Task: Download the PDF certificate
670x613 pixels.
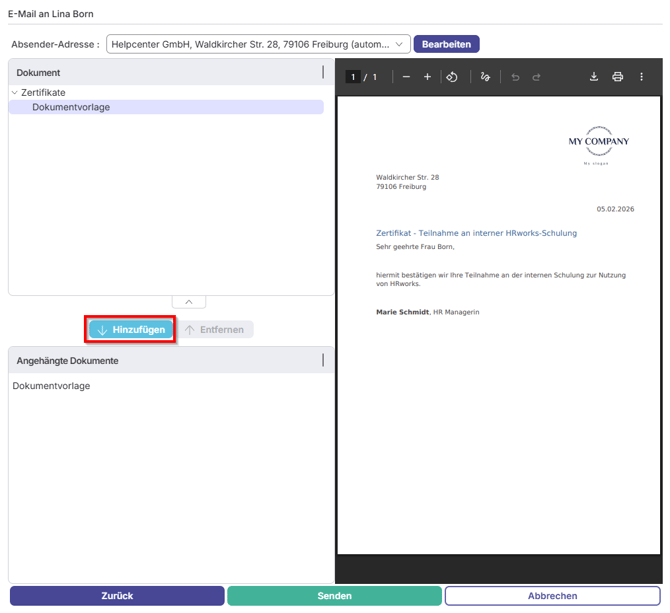Action: 594,77
